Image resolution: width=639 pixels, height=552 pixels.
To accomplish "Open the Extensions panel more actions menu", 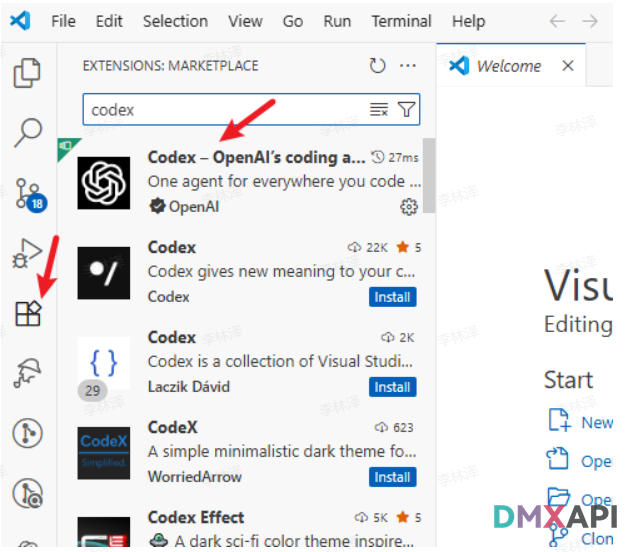I will click(408, 66).
